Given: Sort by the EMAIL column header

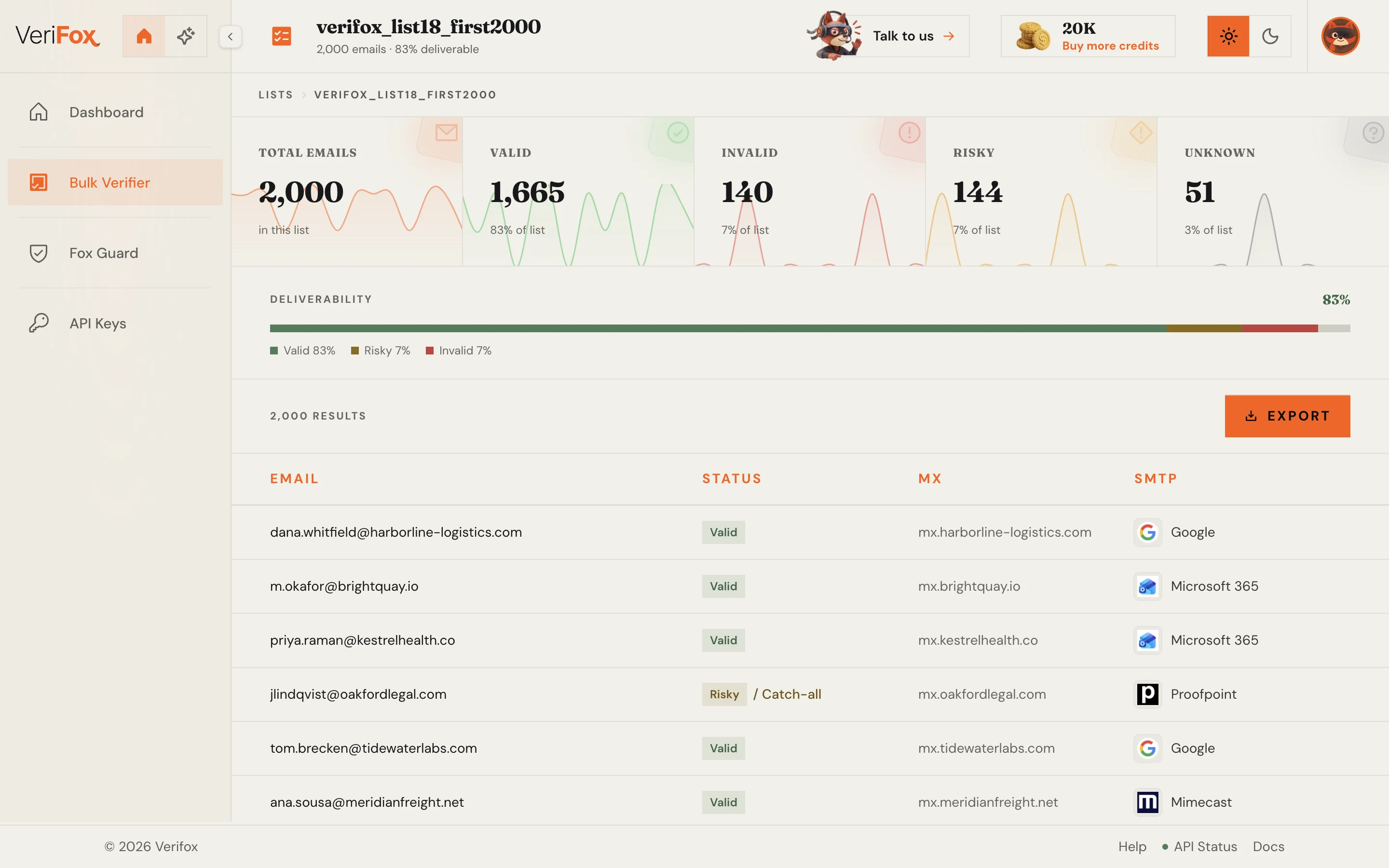Looking at the screenshot, I should (294, 479).
